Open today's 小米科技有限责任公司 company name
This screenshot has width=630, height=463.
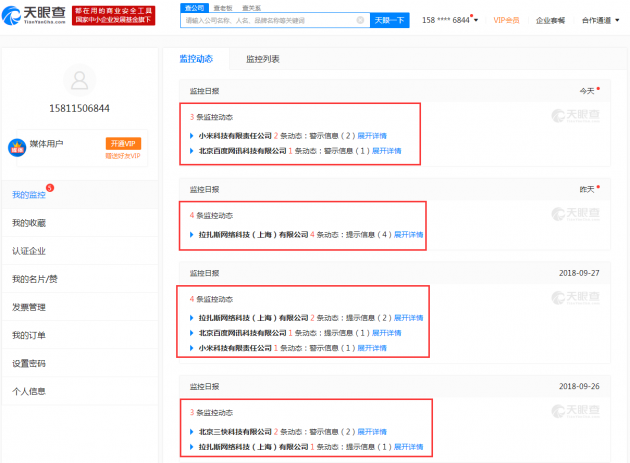pyautogui.click(x=235, y=136)
